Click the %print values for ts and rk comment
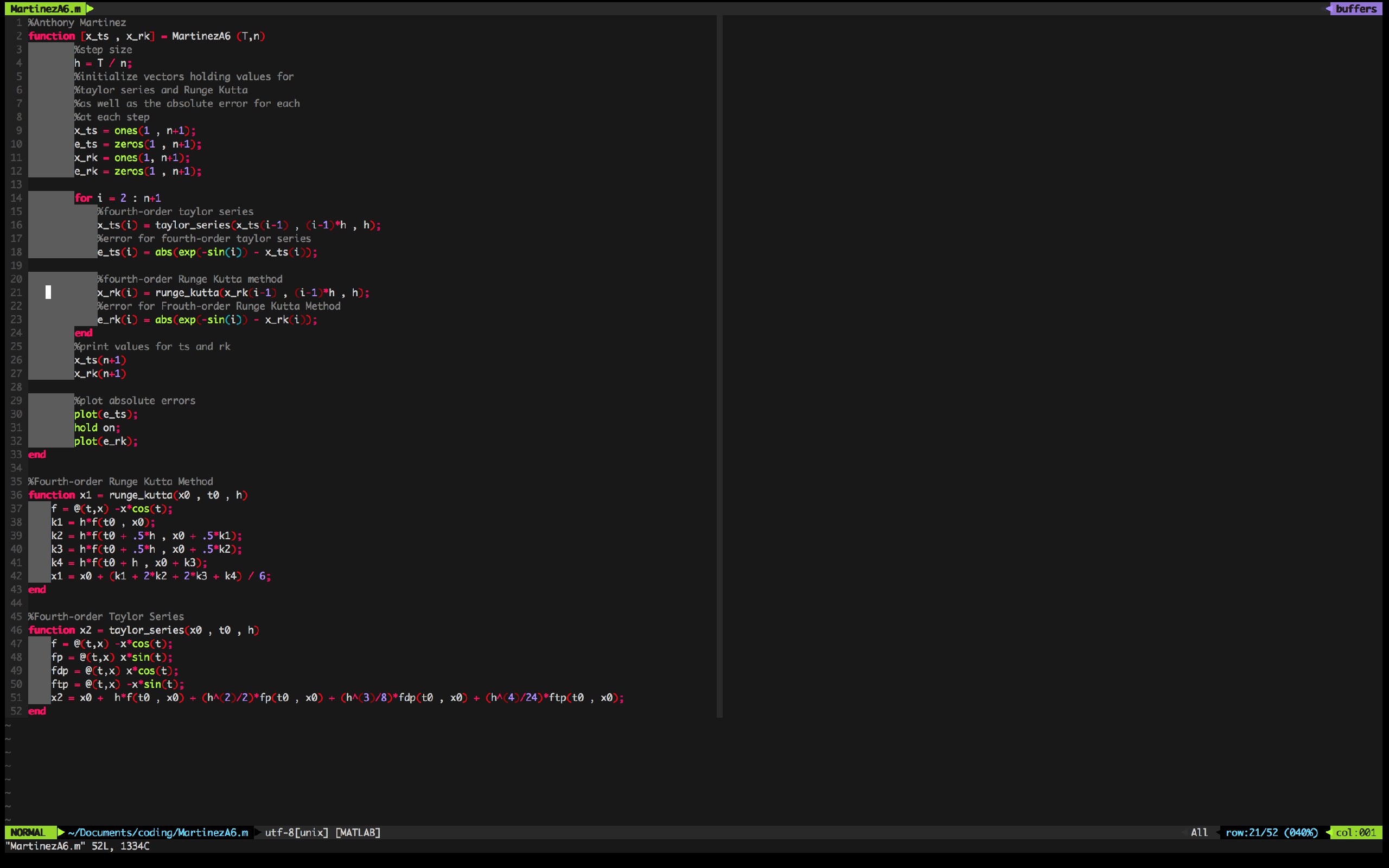This screenshot has width=1389, height=868. click(152, 347)
